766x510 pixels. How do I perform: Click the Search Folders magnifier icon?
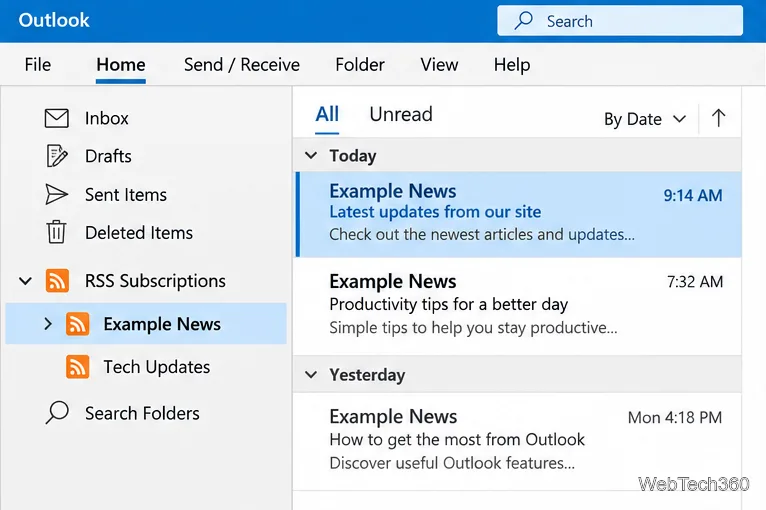tap(57, 413)
